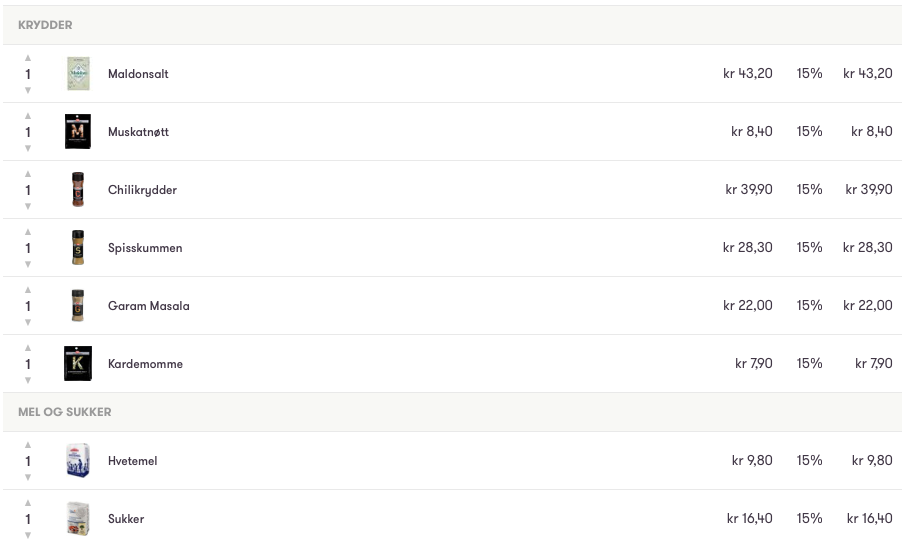Decrease Muskatnøtt quantity with down arrow
Image resolution: width=902 pixels, height=546 pixels.
coord(28,148)
